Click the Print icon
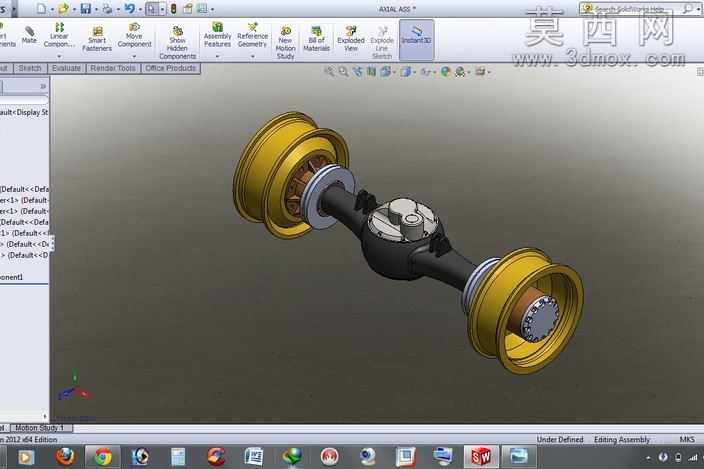Screen dimensions: 704x469 [x=108, y=9]
